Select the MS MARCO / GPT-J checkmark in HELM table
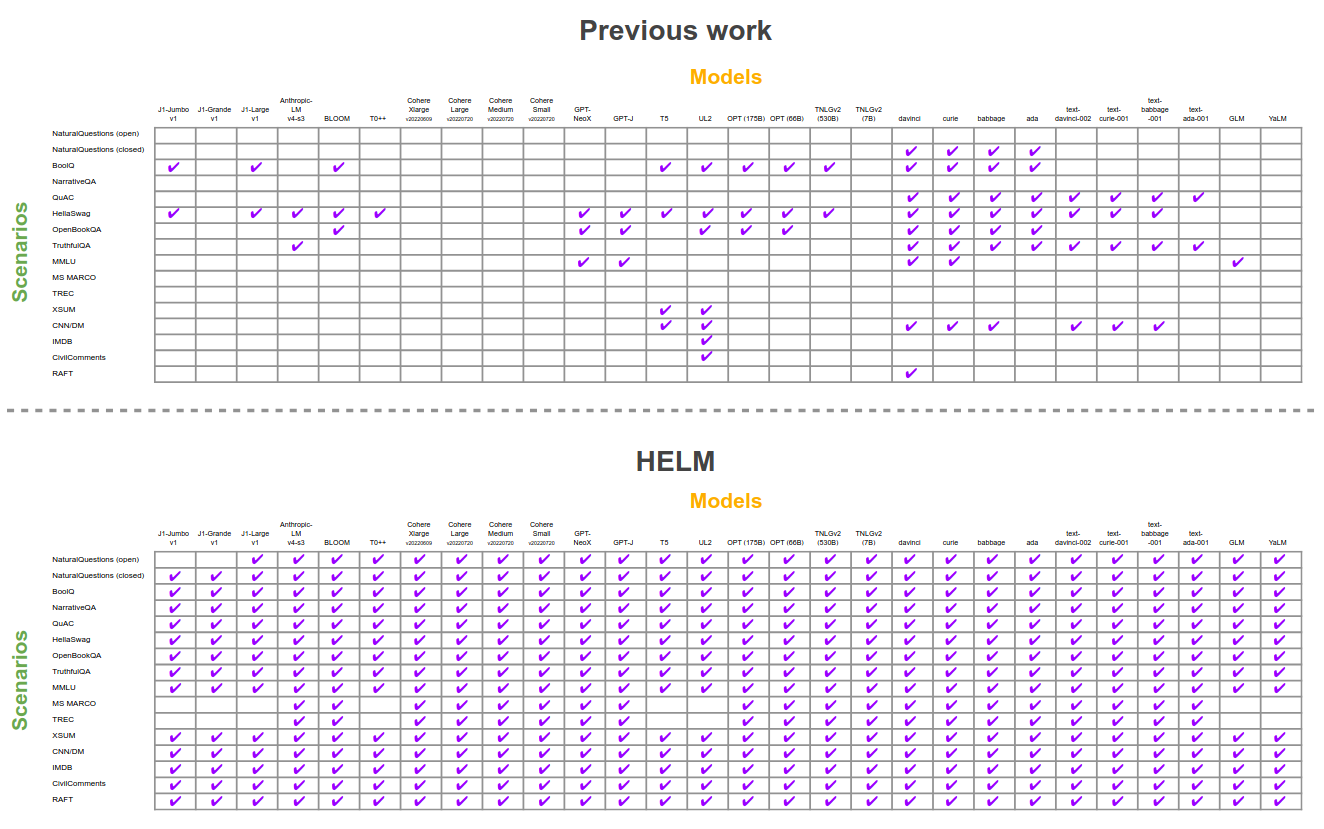The image size is (1324, 829). [625, 705]
